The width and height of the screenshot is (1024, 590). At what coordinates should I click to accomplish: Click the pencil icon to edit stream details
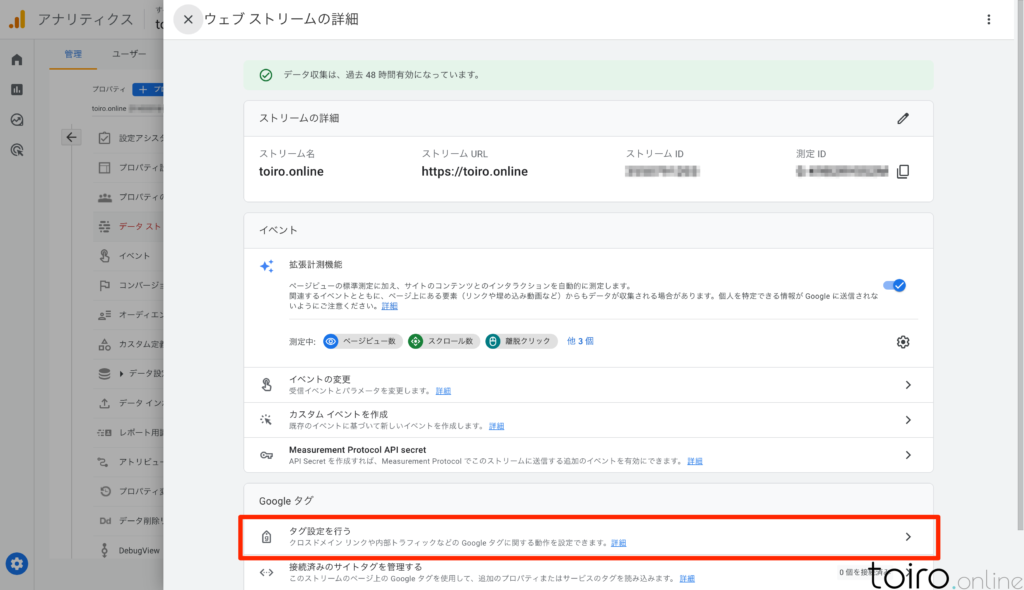click(903, 118)
